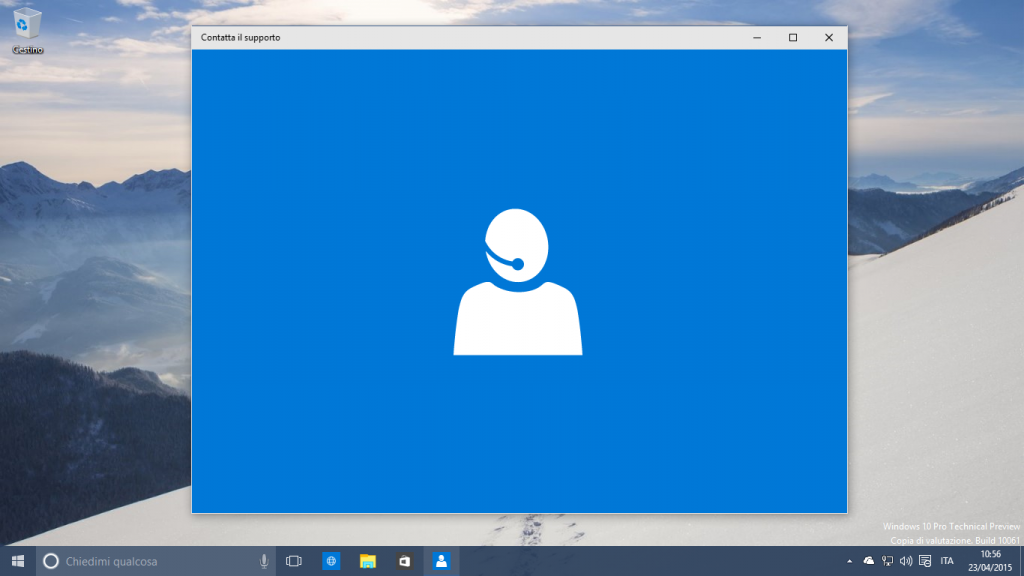1024x576 pixels.
Task: Open the network status tray icon
Action: [887, 561]
